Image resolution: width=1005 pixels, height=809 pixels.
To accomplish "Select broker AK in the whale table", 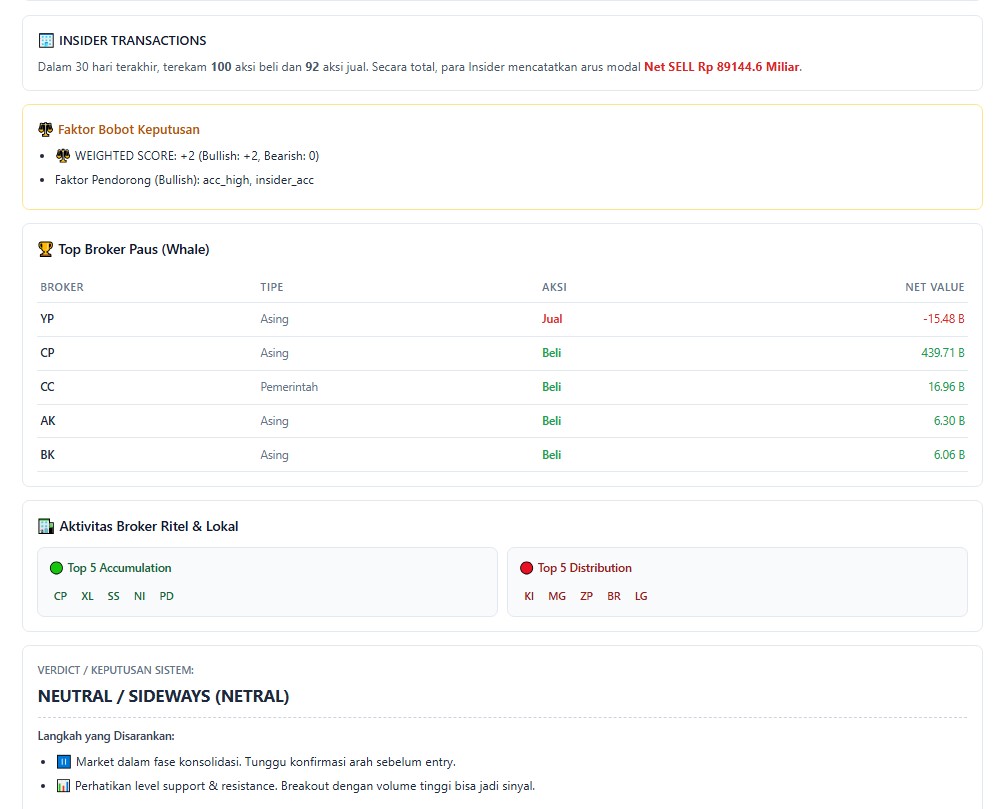I will point(48,421).
